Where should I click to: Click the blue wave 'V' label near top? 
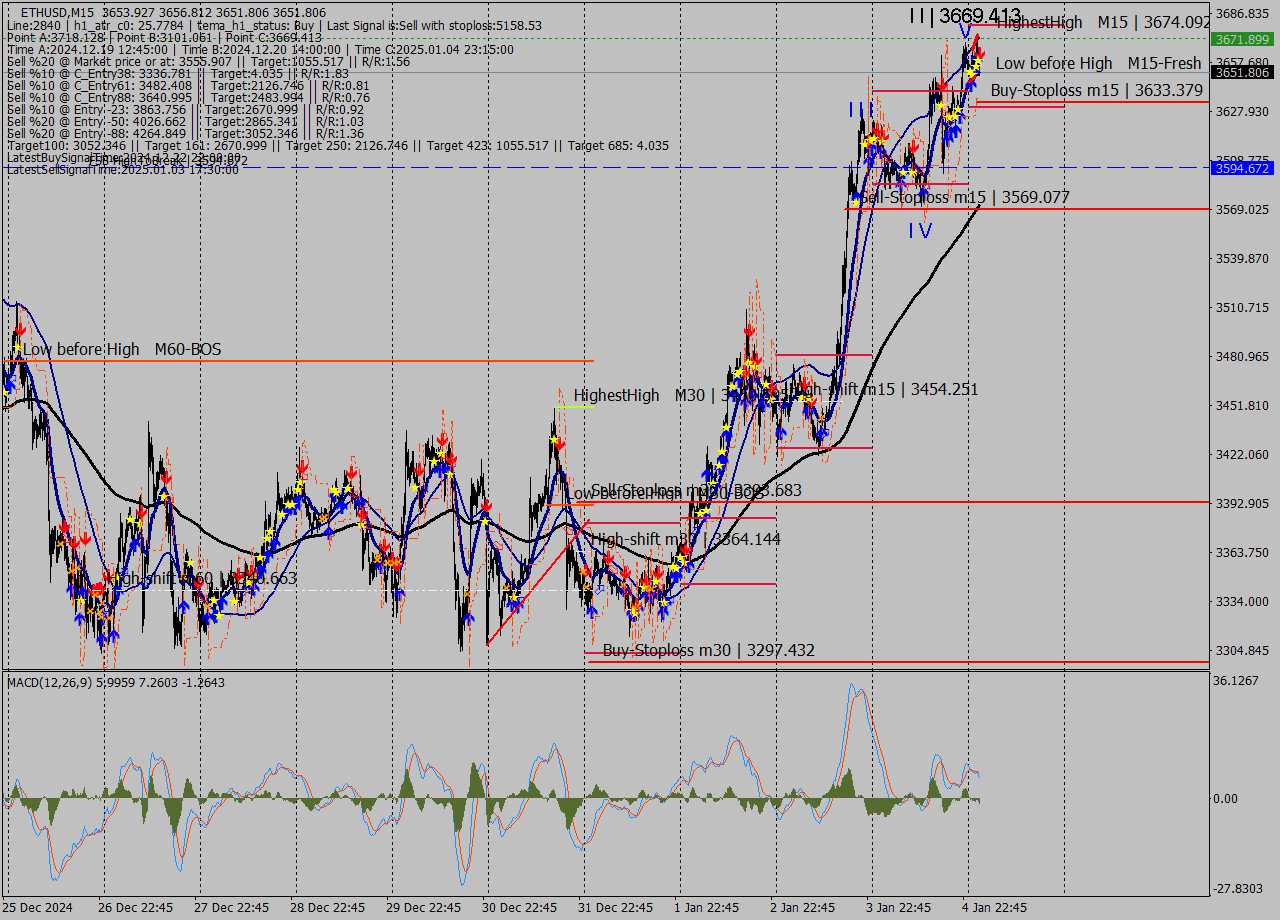coord(964,32)
